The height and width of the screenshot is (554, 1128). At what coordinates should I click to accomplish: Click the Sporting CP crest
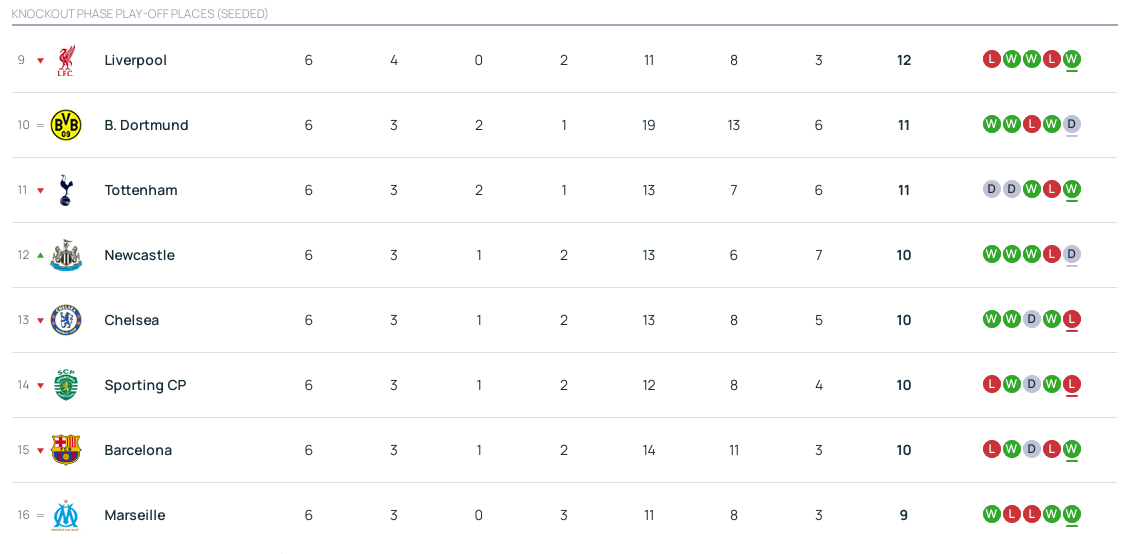tap(66, 385)
